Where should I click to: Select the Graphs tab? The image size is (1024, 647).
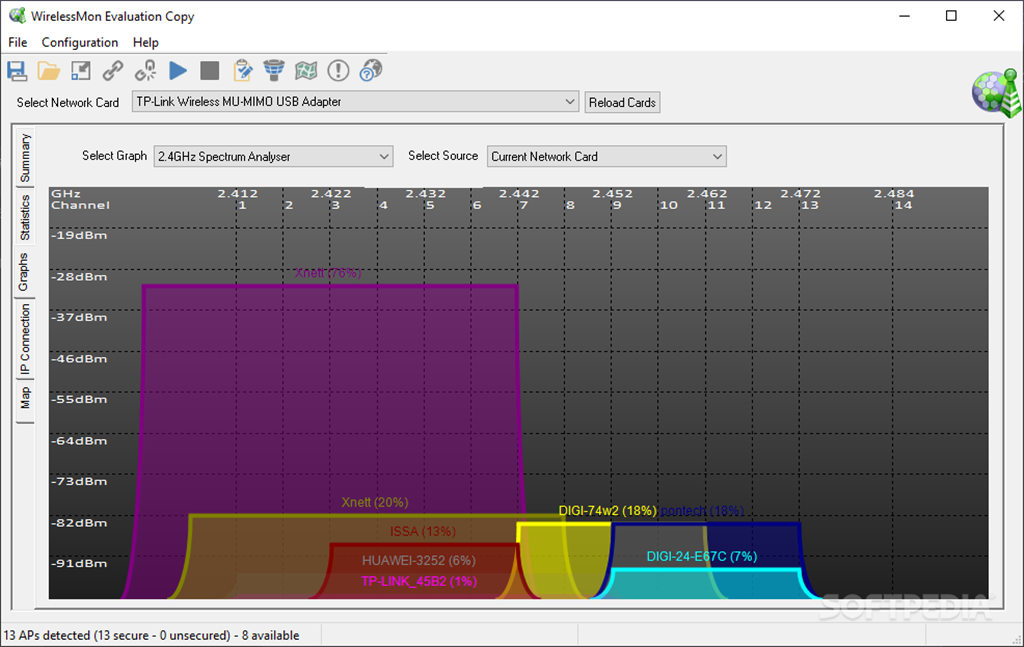point(24,272)
